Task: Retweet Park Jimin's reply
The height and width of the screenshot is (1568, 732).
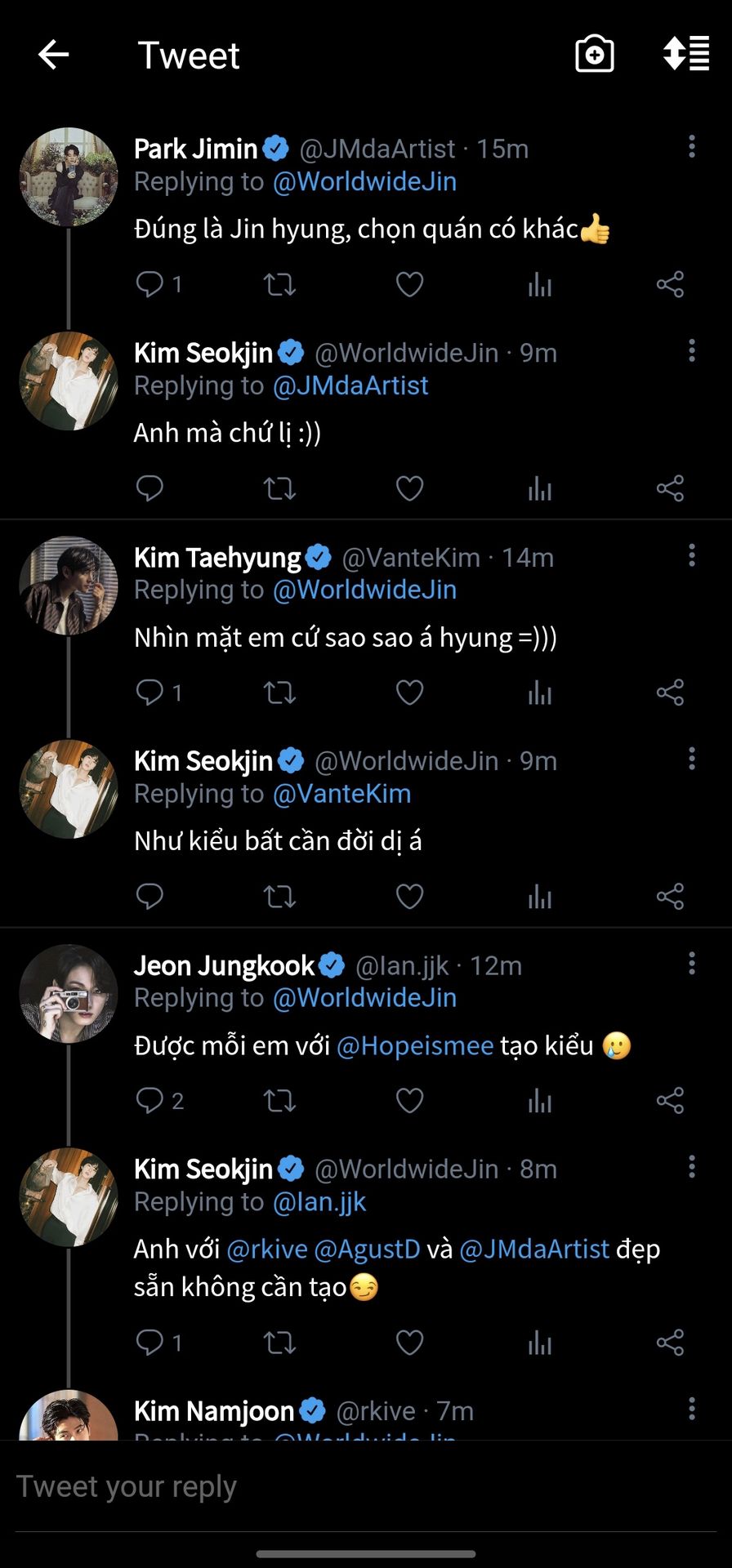Action: point(279,285)
